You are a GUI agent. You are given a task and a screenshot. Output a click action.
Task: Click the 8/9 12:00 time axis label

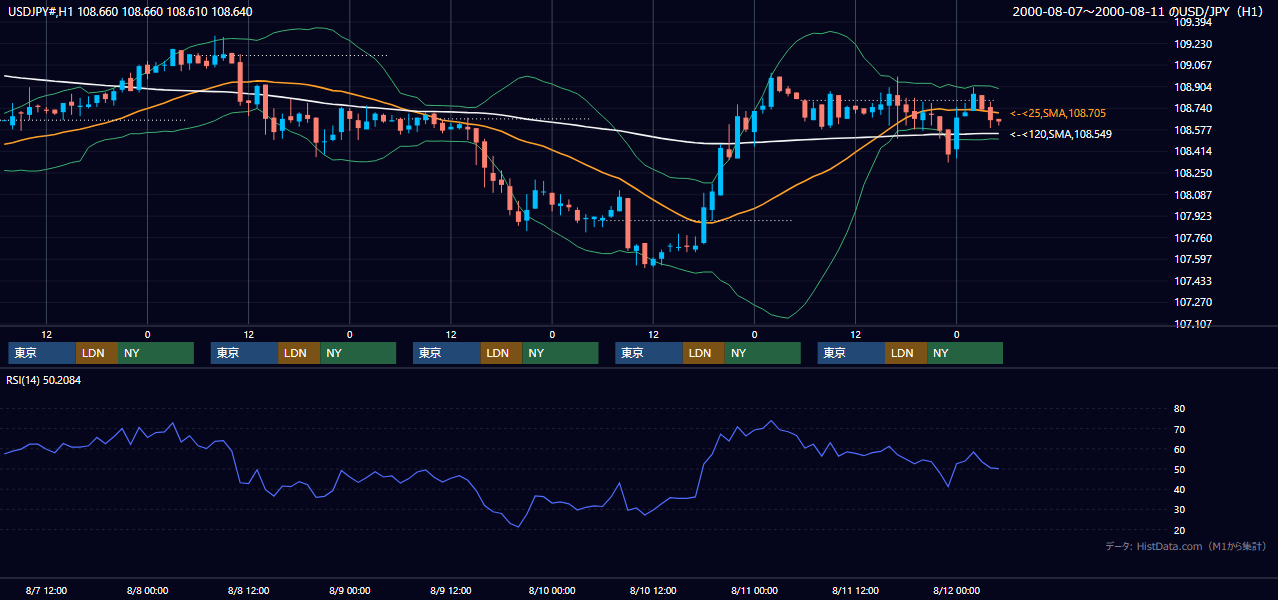pyautogui.click(x=451, y=590)
